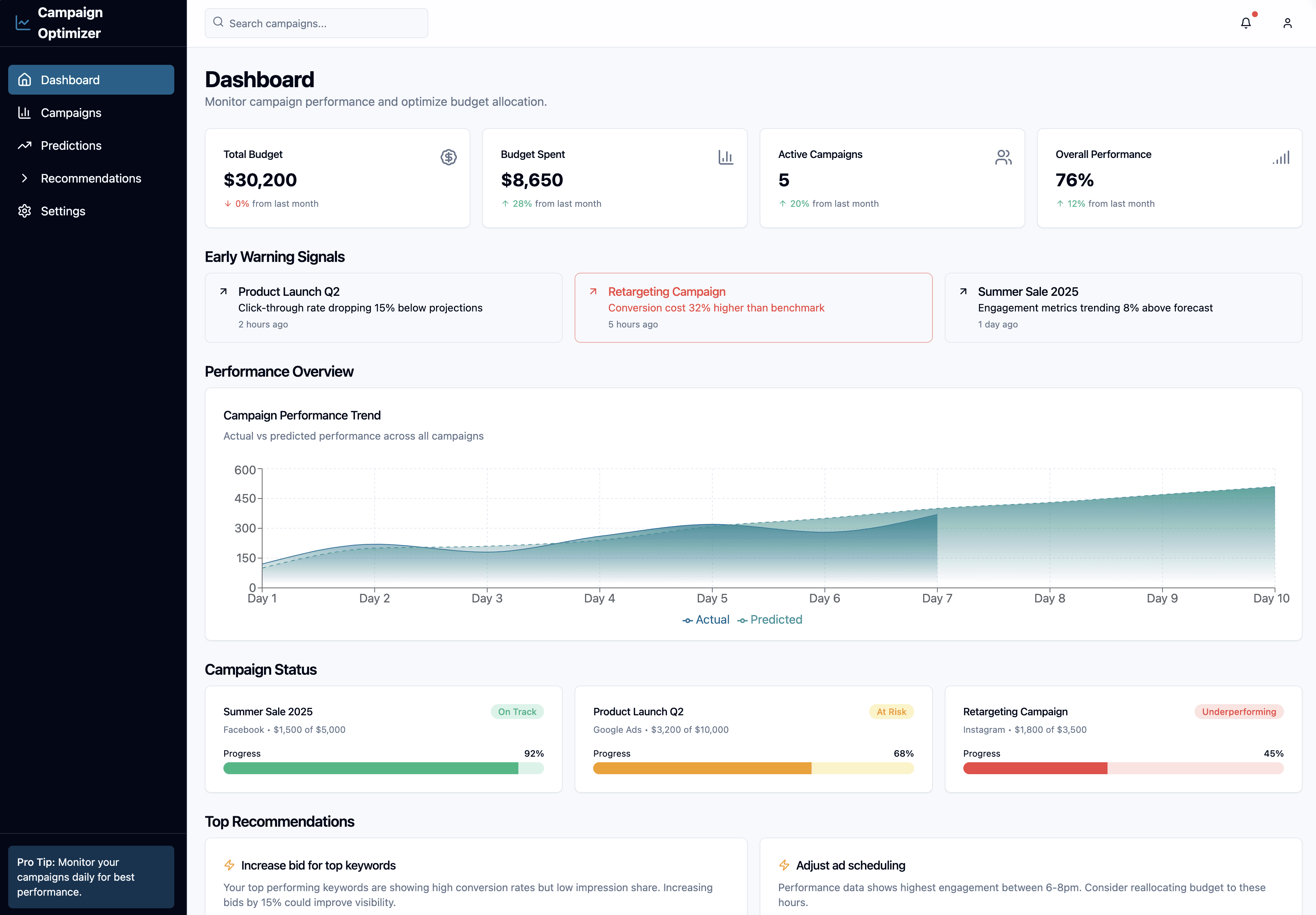Click the bar chart icon on Budget Spent card

726,157
